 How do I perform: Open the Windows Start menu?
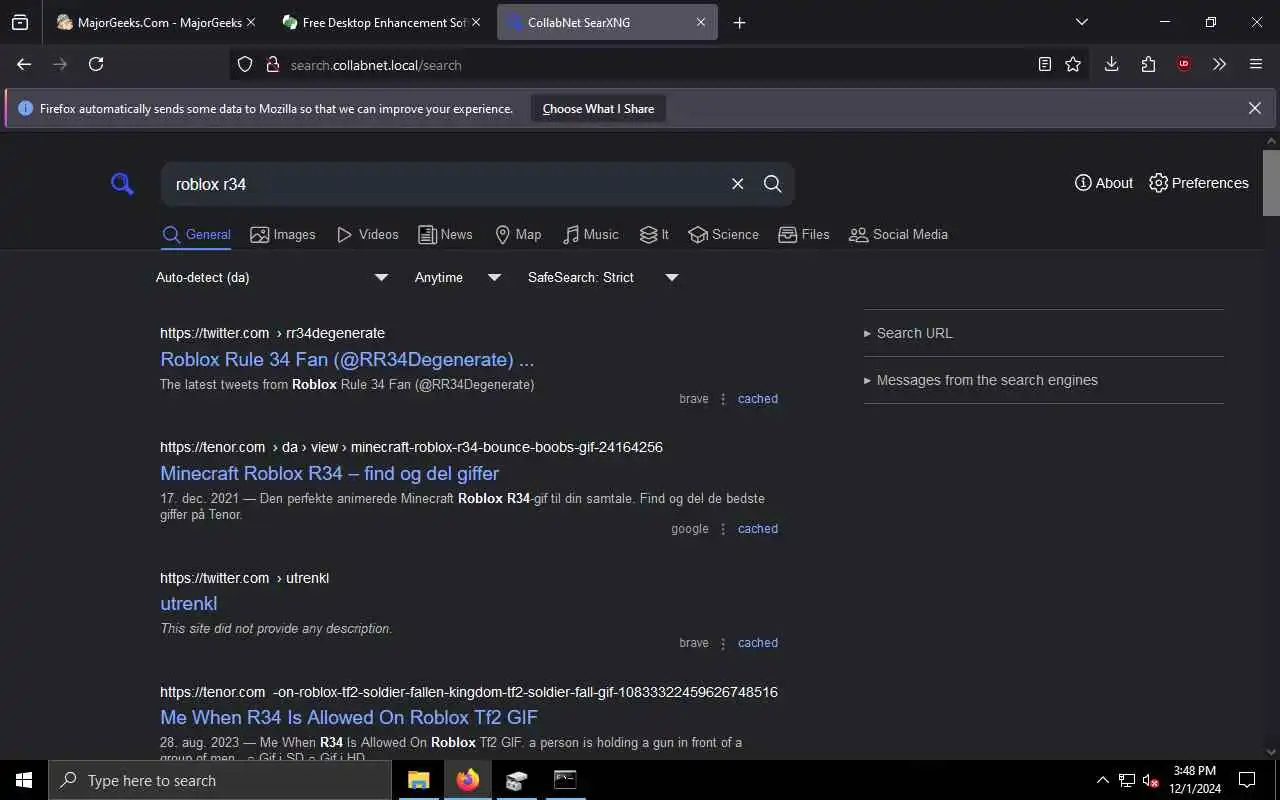(x=24, y=780)
